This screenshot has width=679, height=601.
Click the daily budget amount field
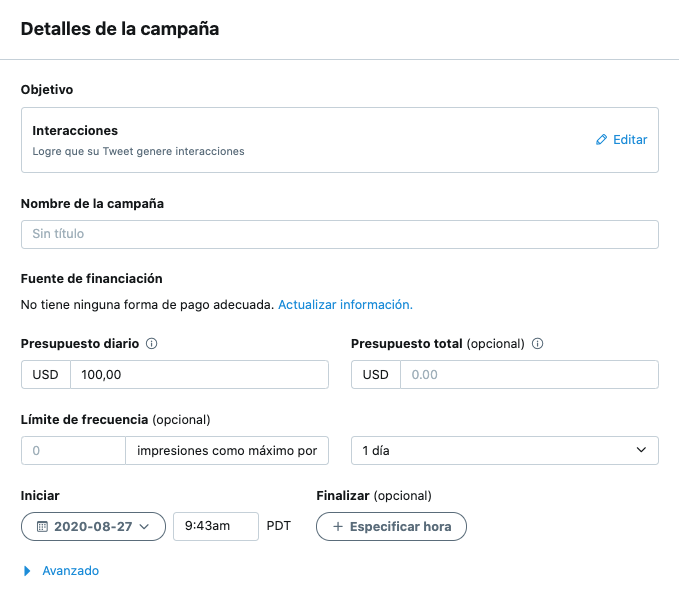199,375
